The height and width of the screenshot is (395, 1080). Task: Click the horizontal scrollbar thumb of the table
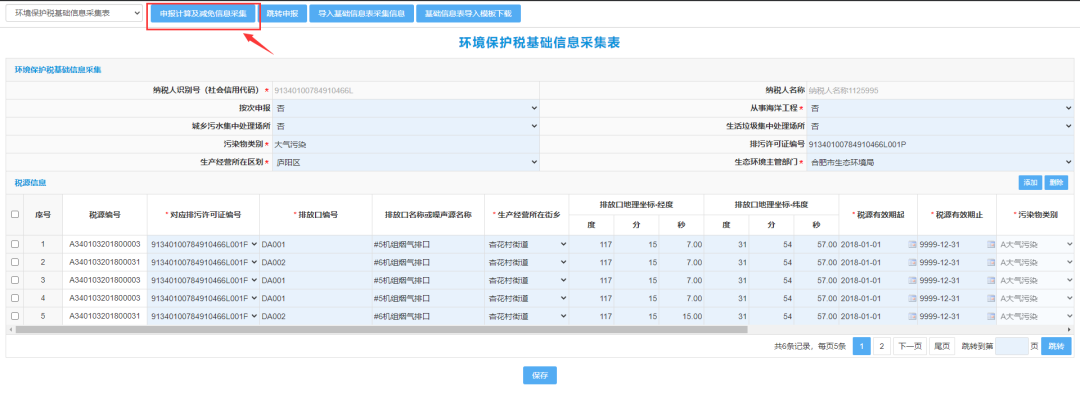tap(381, 330)
